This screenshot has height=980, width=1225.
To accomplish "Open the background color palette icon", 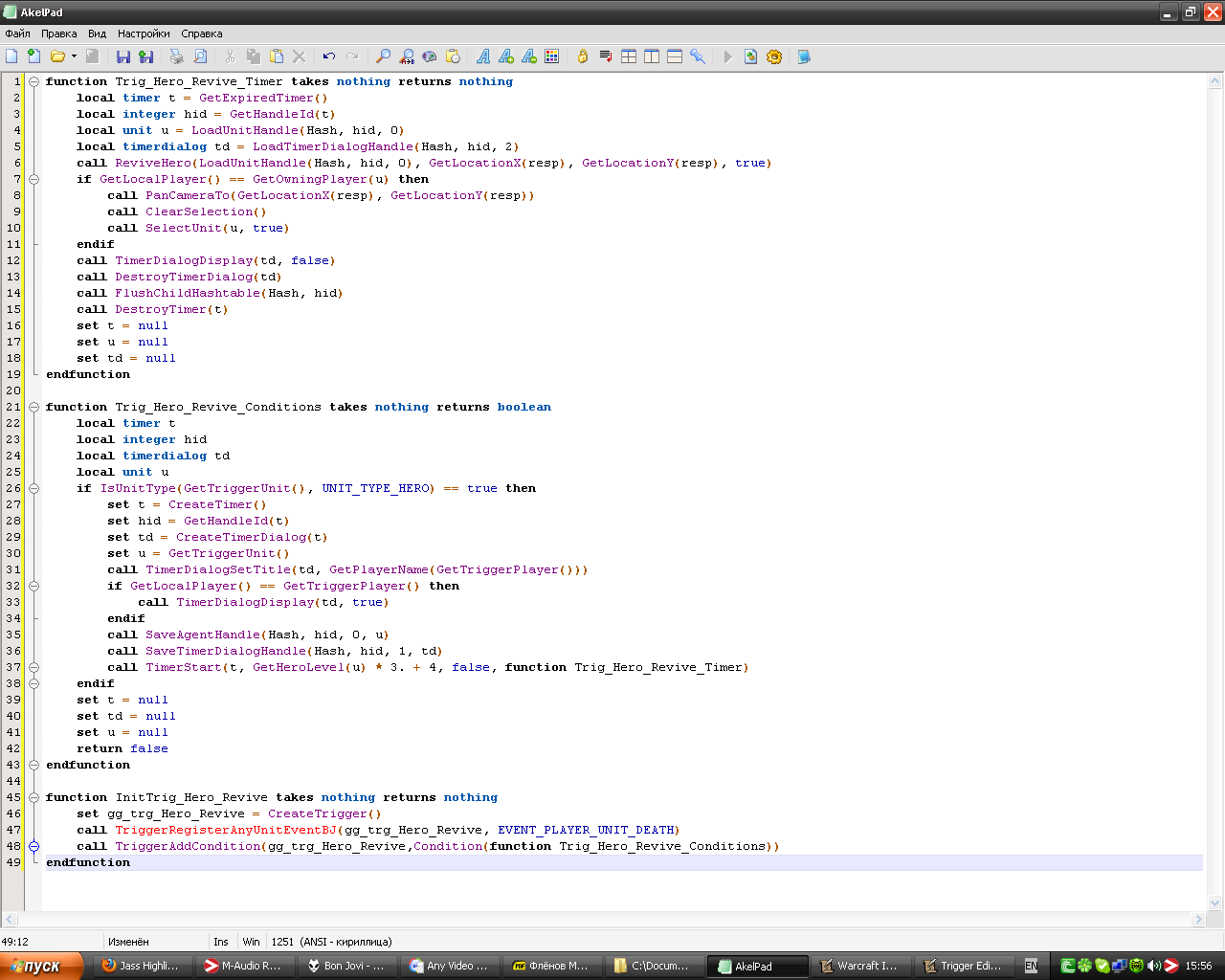I will [x=552, y=56].
